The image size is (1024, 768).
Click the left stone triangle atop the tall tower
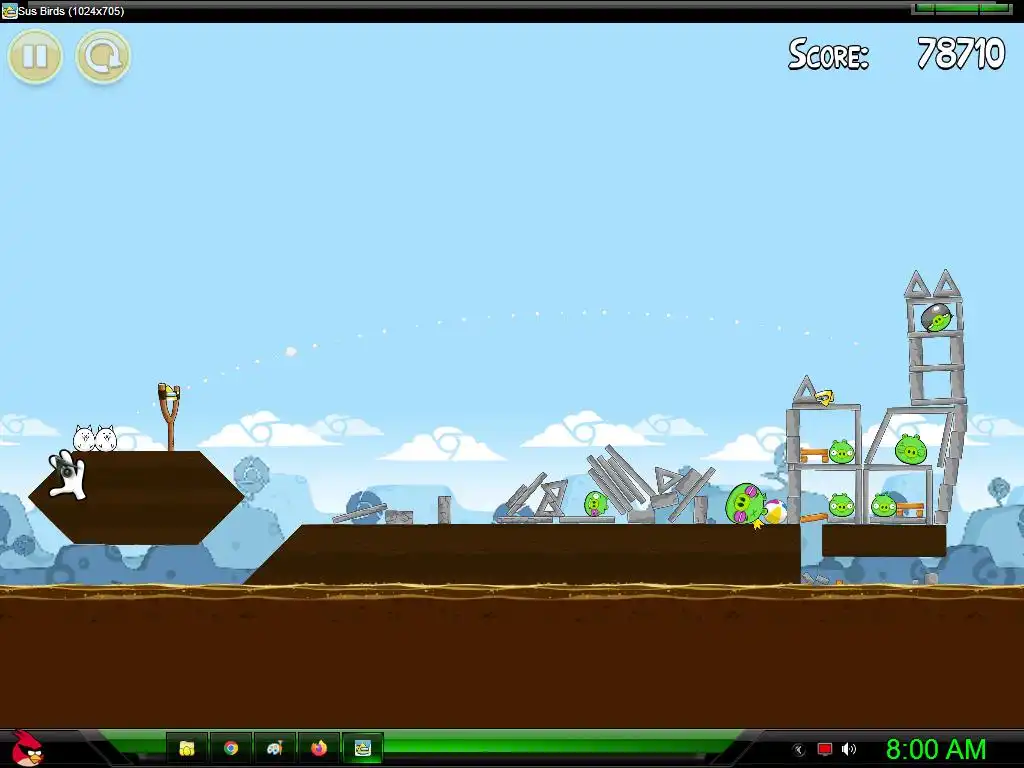917,285
